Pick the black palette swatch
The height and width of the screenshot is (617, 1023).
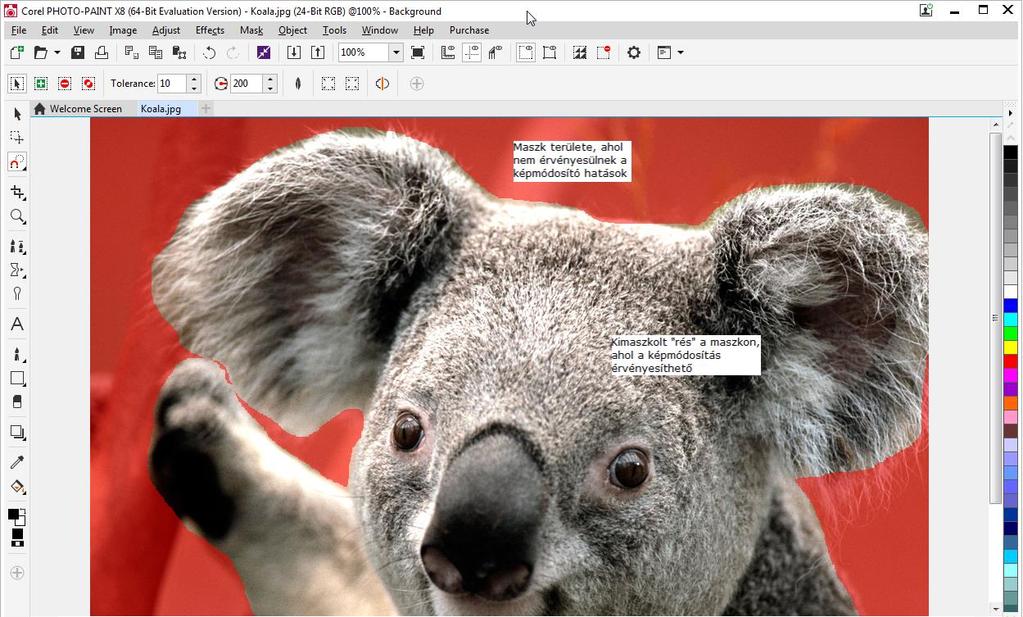point(1011,152)
